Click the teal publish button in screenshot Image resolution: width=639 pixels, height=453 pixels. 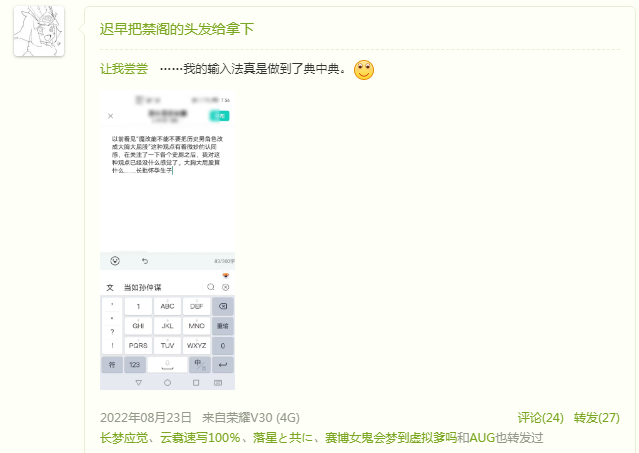click(x=219, y=116)
